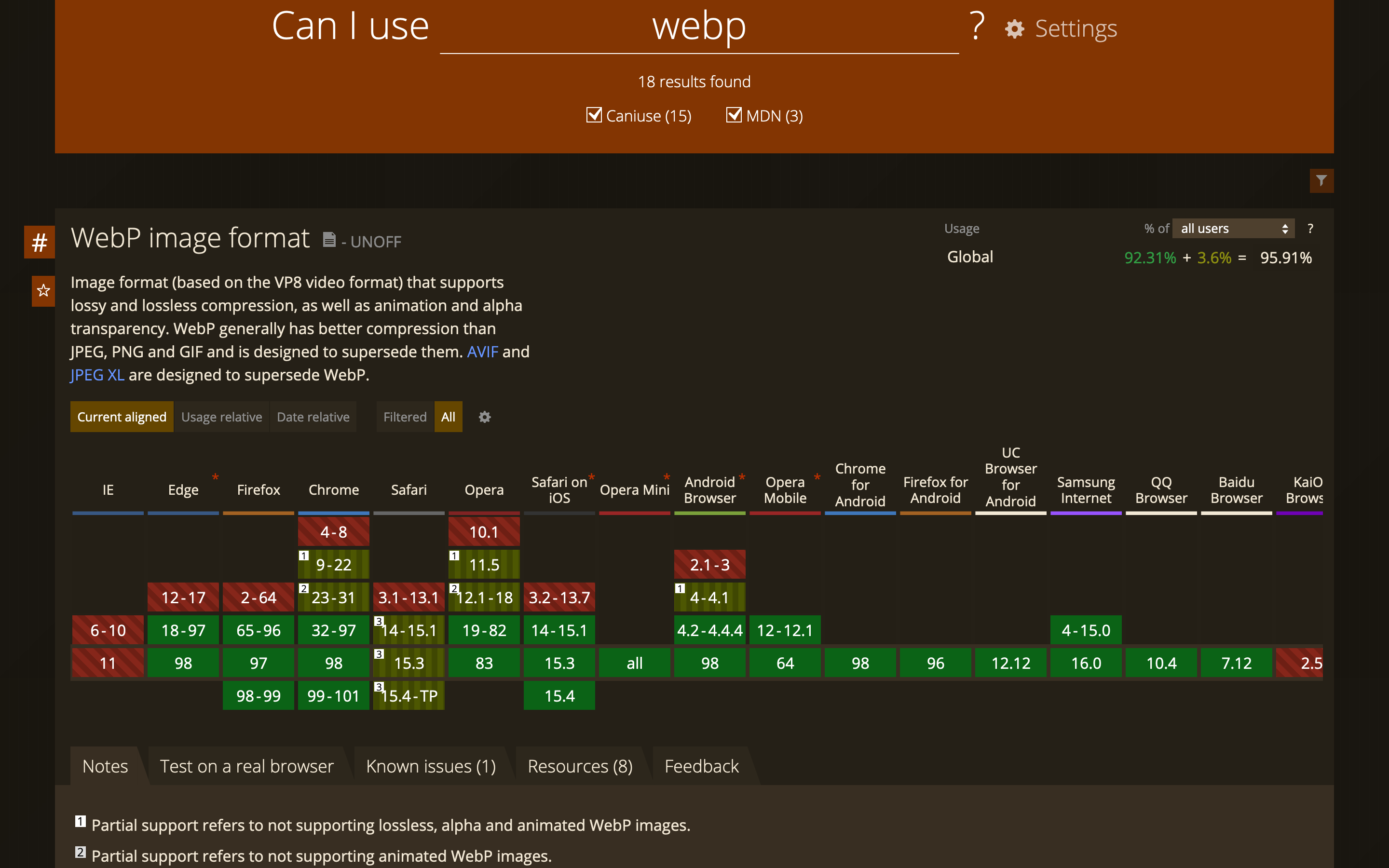1389x868 pixels.
Task: Click note 3 marker on Safari 15.3
Action: pos(379,653)
